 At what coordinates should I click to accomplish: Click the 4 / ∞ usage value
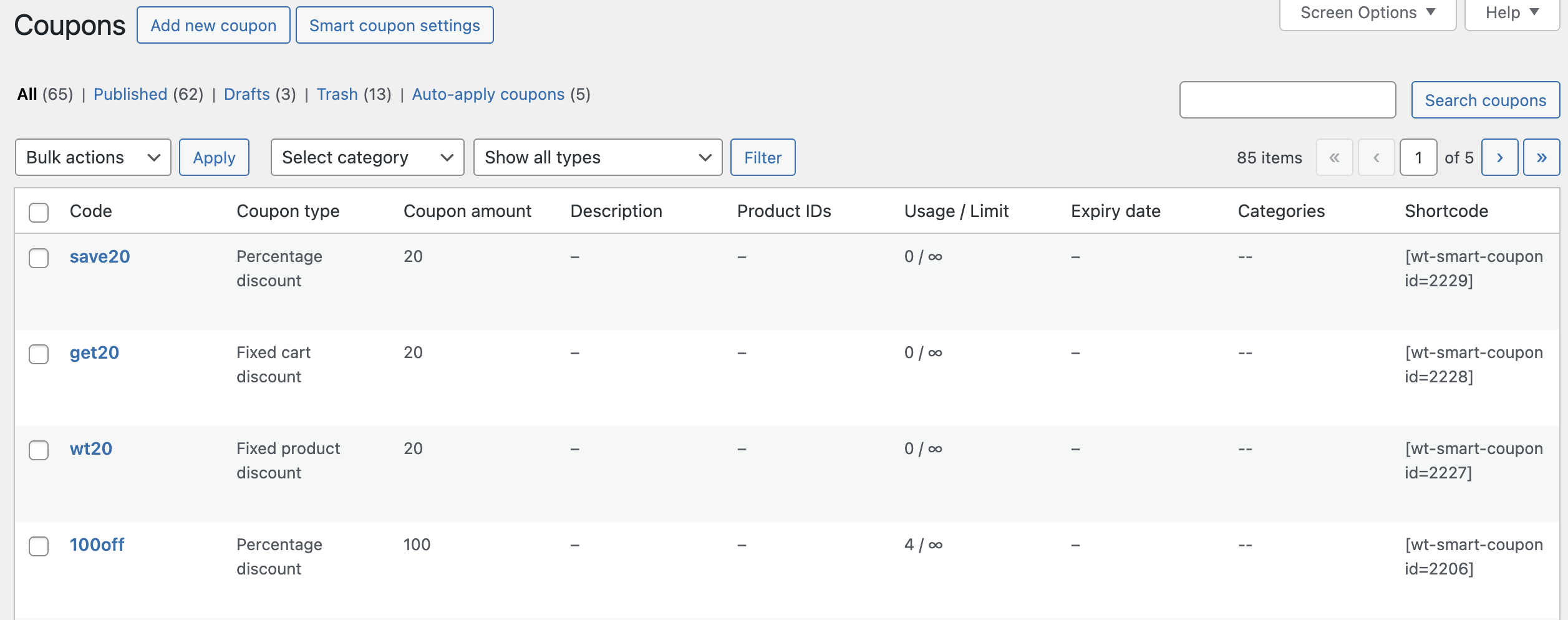pyautogui.click(x=924, y=545)
